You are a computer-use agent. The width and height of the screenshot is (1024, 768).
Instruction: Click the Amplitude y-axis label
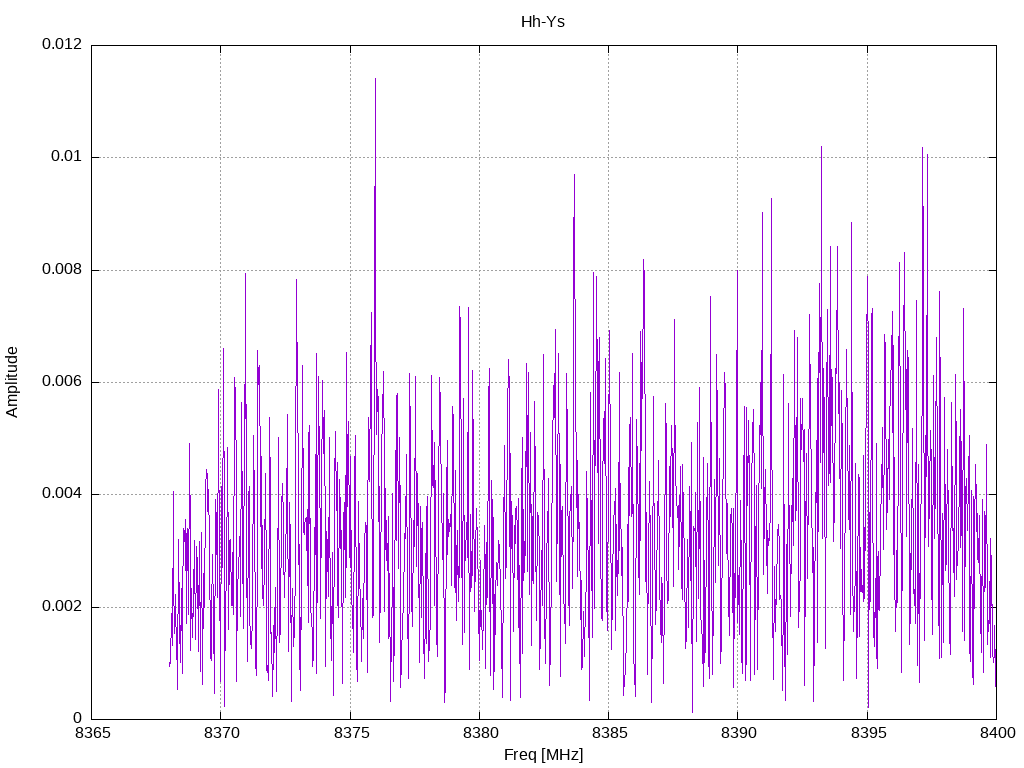click(12, 382)
